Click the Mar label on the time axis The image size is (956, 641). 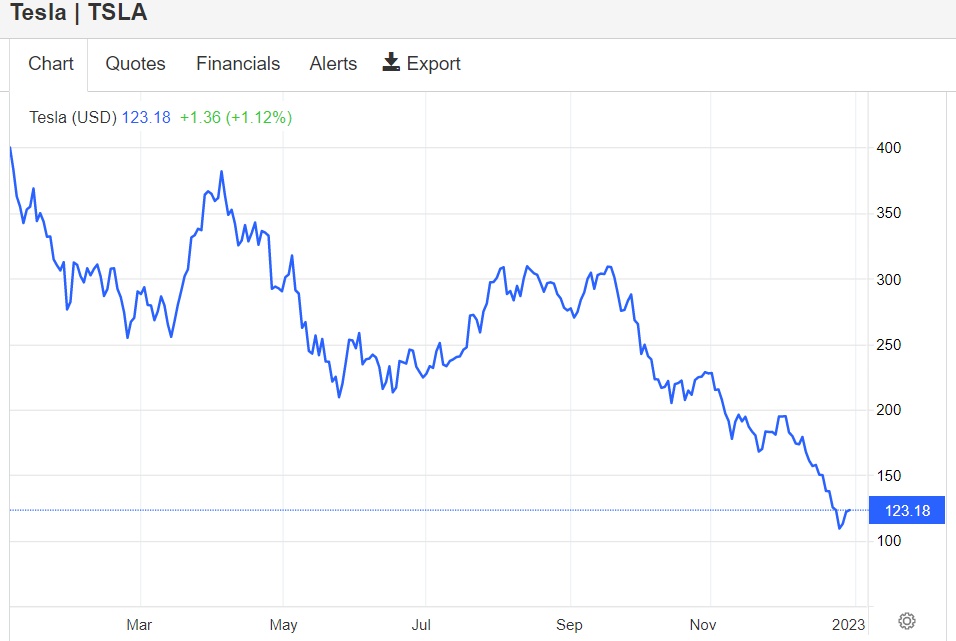pos(140,625)
